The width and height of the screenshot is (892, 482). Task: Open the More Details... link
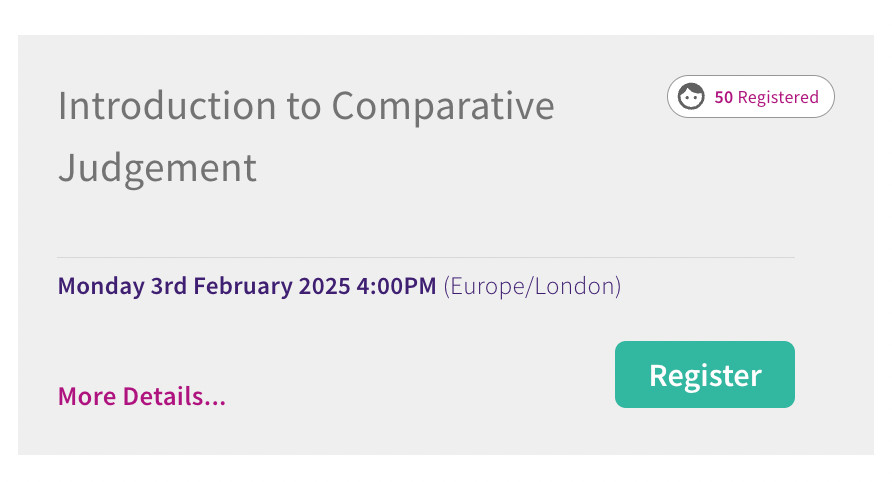point(142,396)
